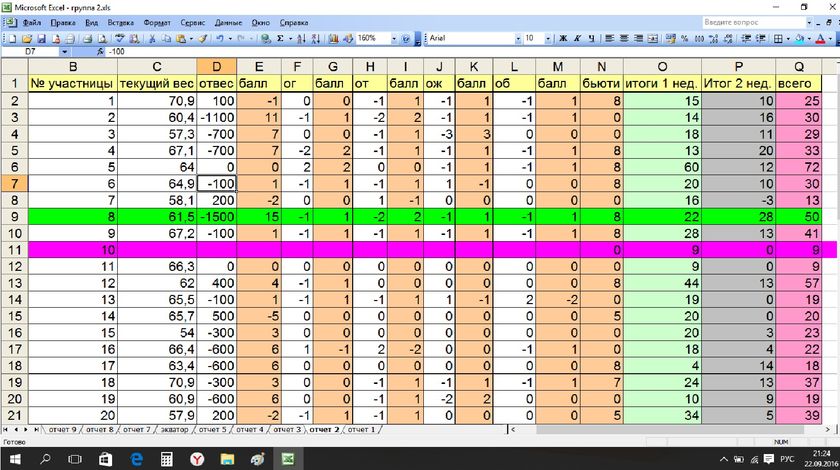
Task: Select column header D
Action: click(x=216, y=66)
